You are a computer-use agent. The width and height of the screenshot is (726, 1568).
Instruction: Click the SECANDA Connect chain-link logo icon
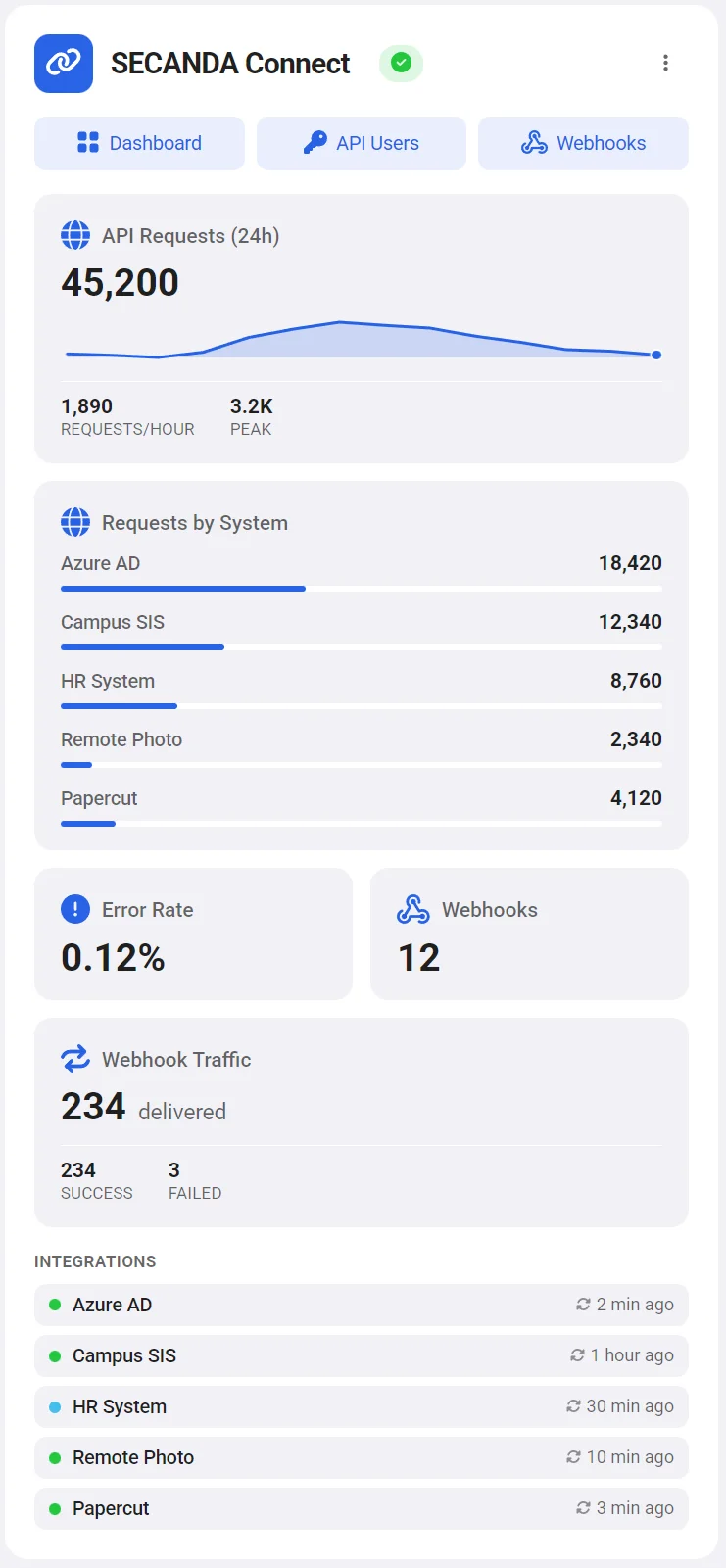(63, 63)
